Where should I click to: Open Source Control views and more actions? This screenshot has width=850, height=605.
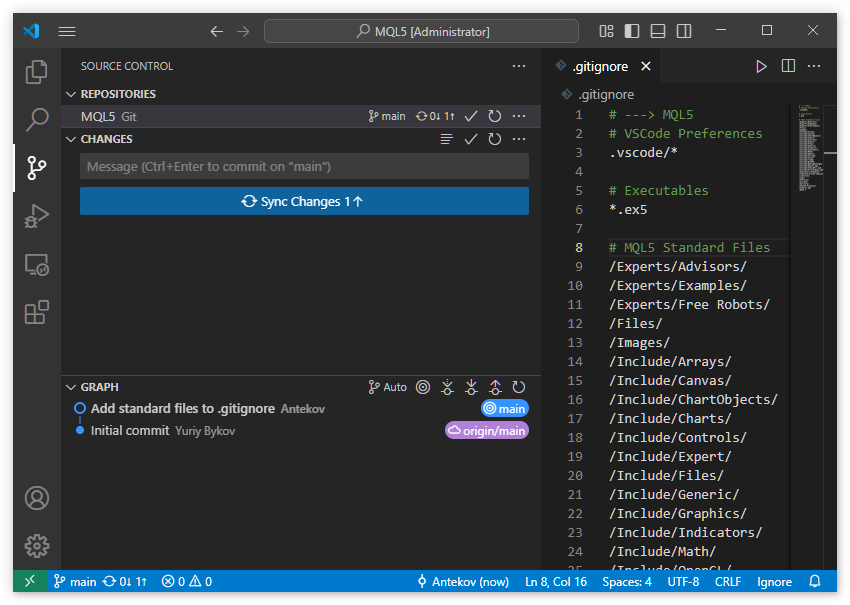(x=519, y=66)
